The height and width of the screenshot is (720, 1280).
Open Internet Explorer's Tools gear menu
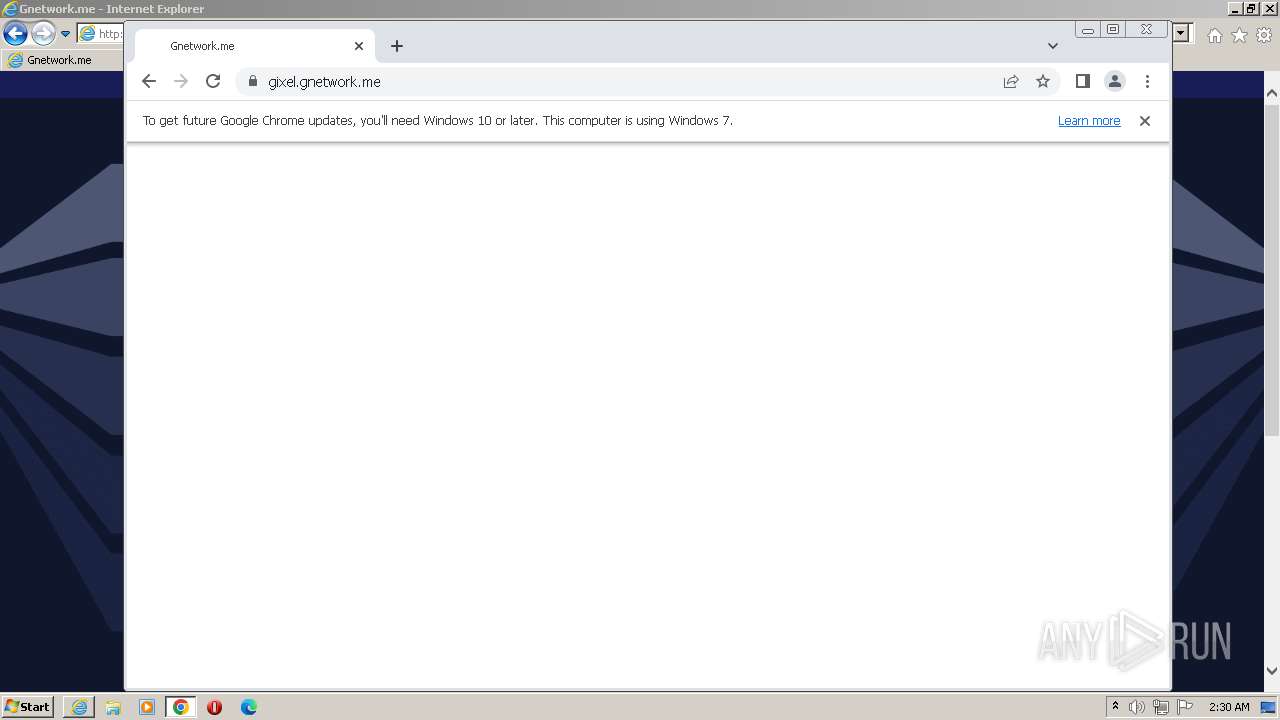click(1264, 35)
